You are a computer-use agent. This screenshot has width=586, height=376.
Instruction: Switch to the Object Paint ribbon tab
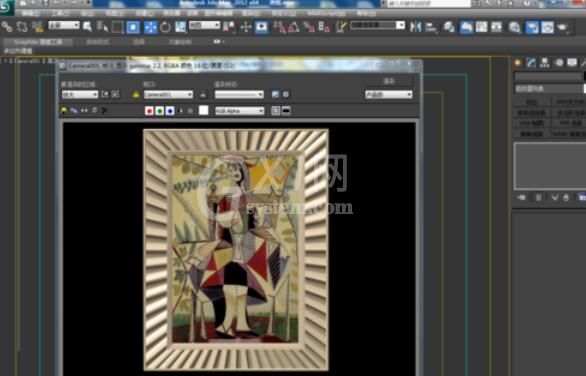click(181, 42)
